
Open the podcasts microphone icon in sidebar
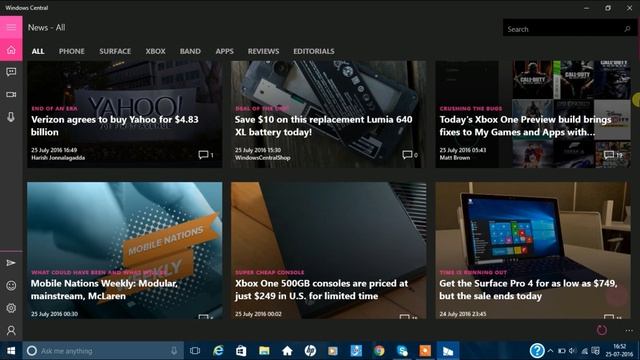point(11,117)
